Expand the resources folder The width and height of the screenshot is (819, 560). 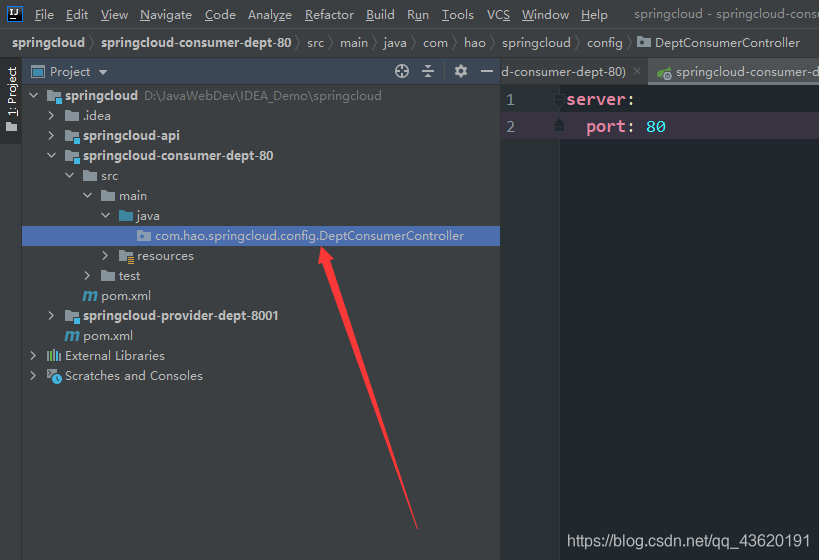pos(106,255)
